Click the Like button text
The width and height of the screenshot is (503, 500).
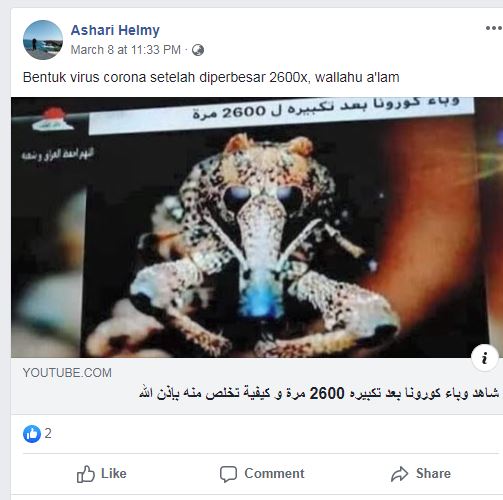(114, 473)
